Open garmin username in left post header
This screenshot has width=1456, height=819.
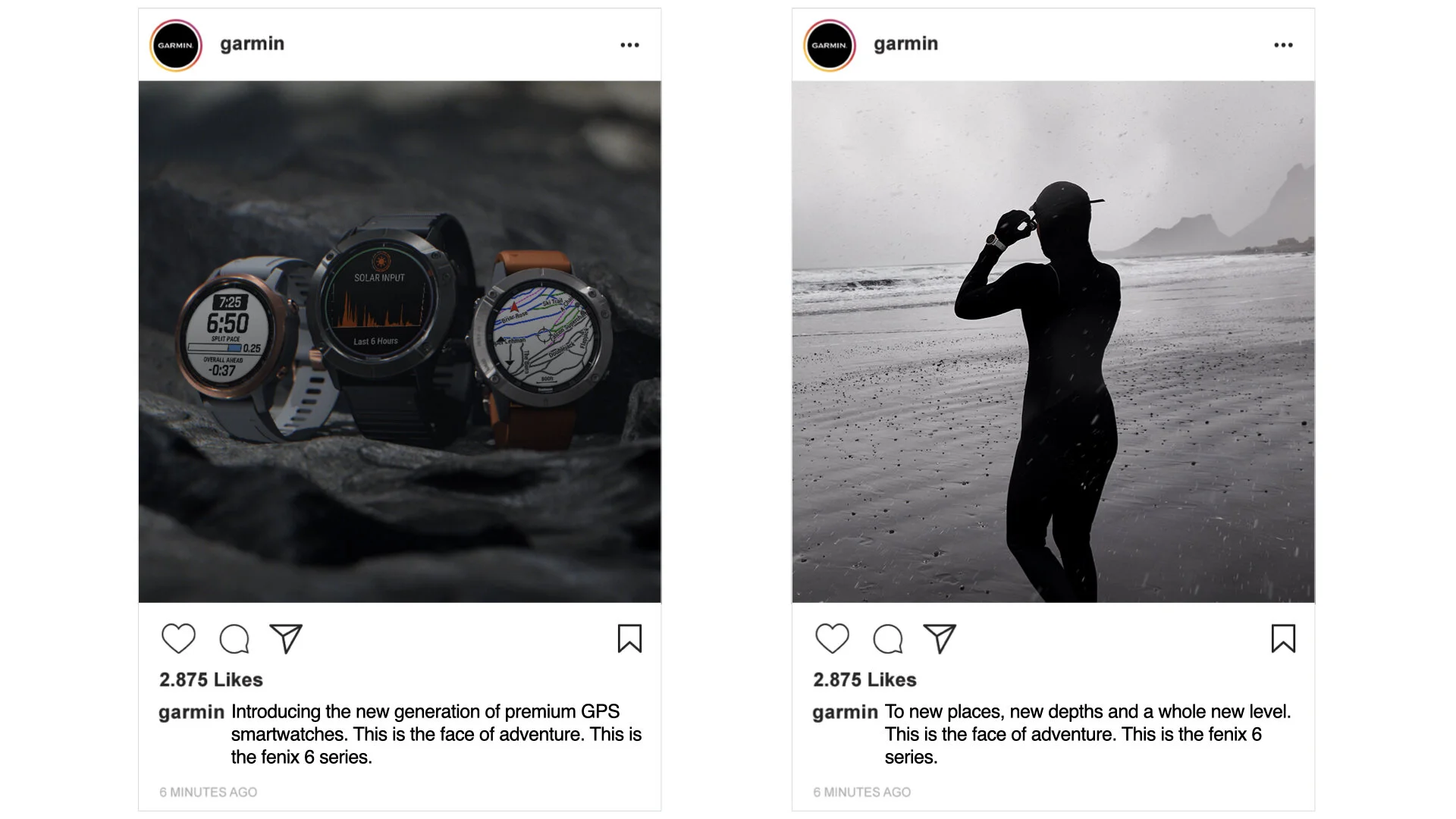[x=252, y=44]
